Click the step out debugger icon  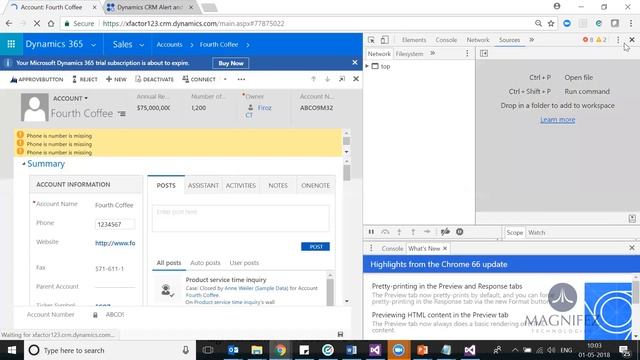(413, 232)
